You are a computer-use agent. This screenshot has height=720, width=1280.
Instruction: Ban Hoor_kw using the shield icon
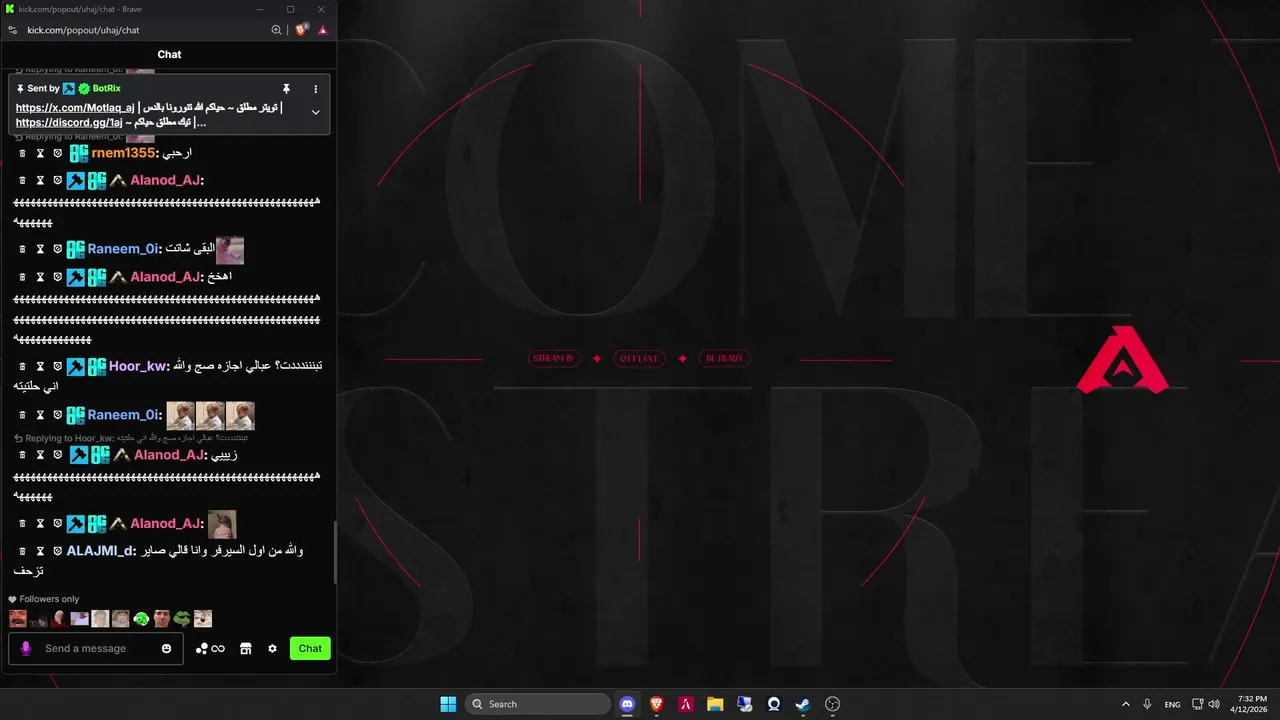(x=57, y=367)
